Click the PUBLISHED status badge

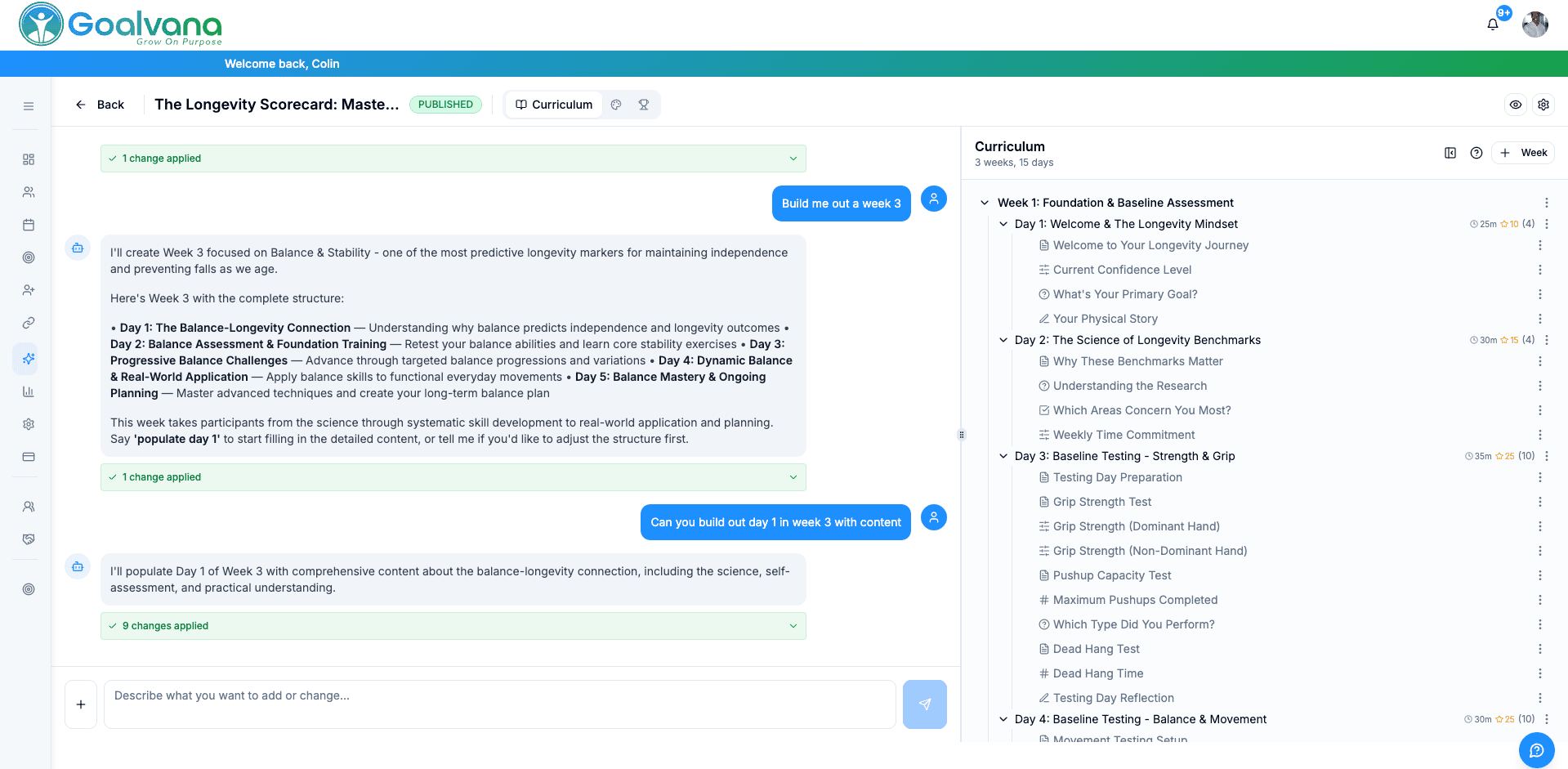[x=445, y=104]
